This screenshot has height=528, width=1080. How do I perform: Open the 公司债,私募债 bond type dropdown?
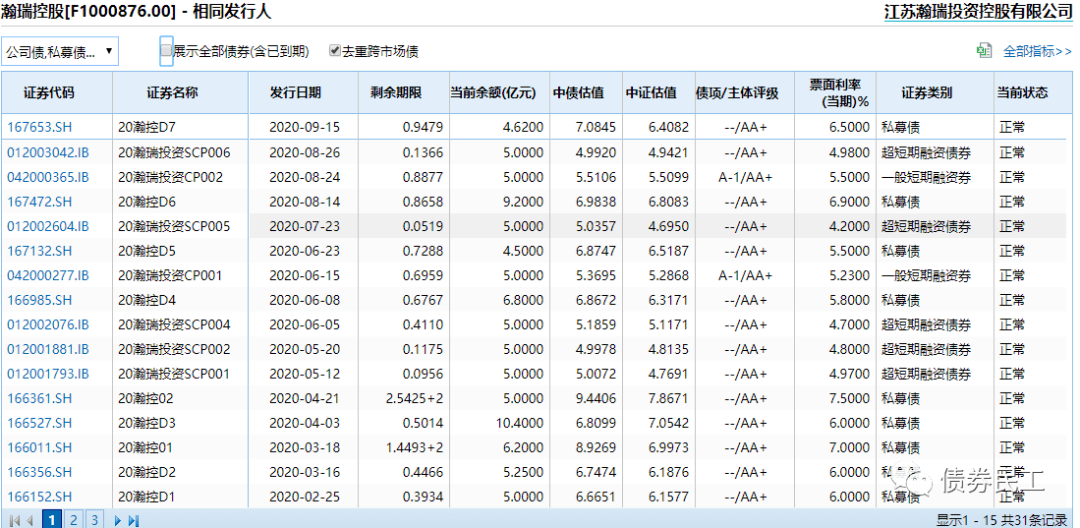pos(60,52)
